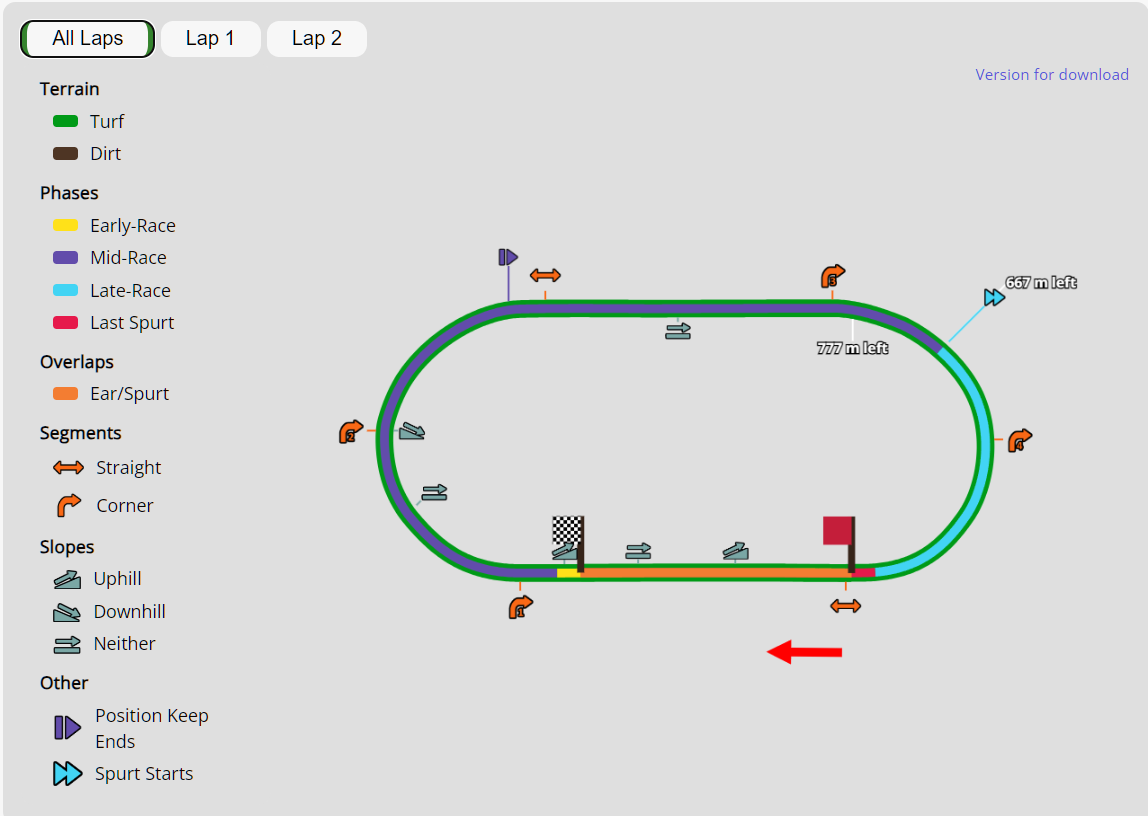
Task: Open the Version for download link
Action: (1051, 75)
